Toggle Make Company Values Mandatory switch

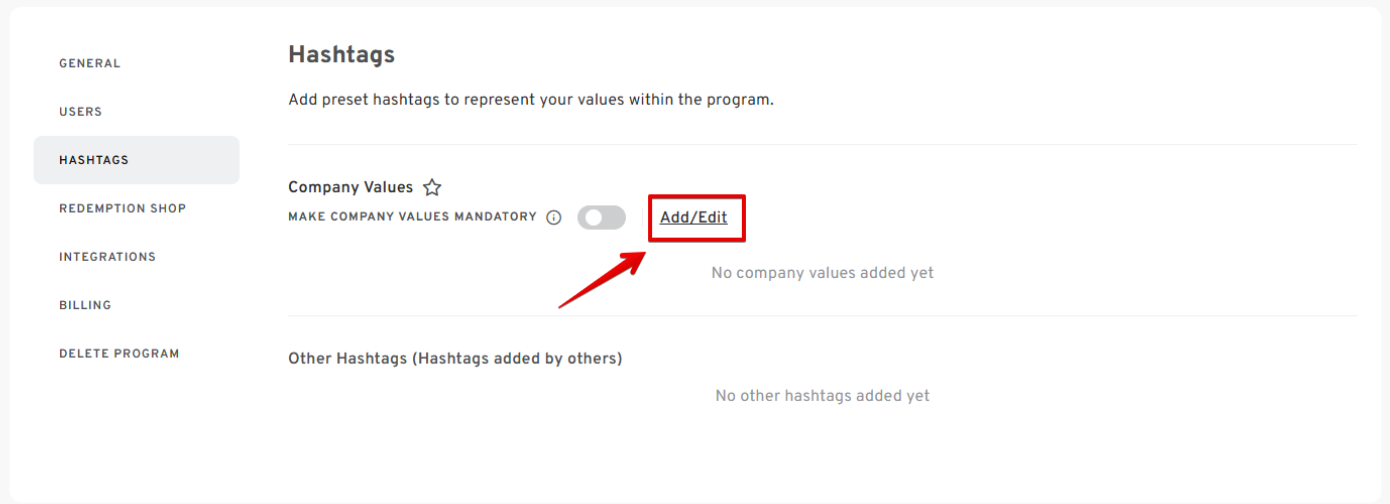(x=601, y=218)
